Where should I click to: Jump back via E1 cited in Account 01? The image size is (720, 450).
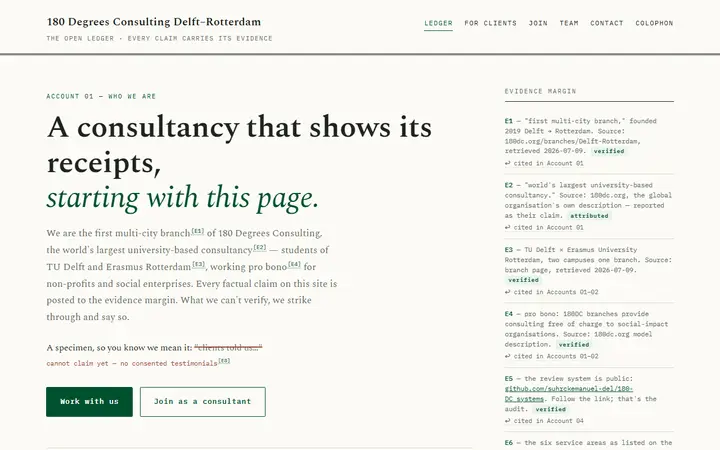pos(544,163)
